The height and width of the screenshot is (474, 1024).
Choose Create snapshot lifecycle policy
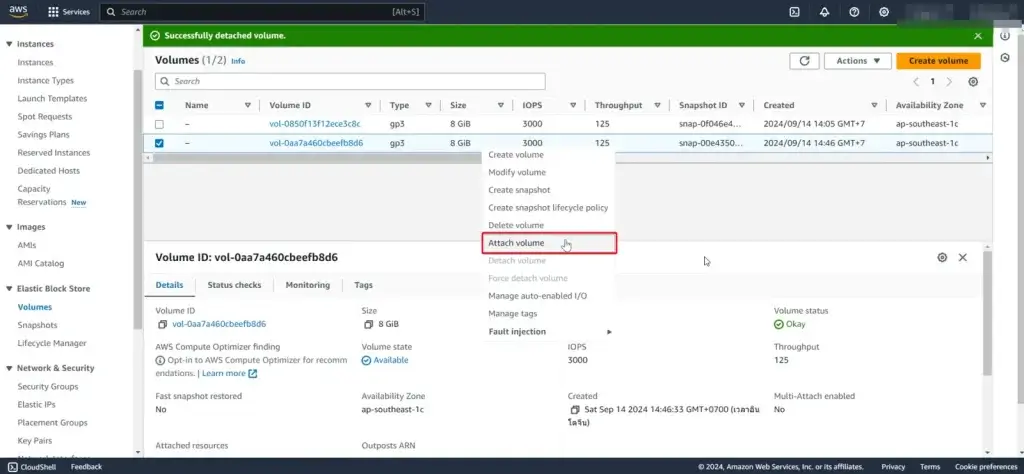[549, 208]
